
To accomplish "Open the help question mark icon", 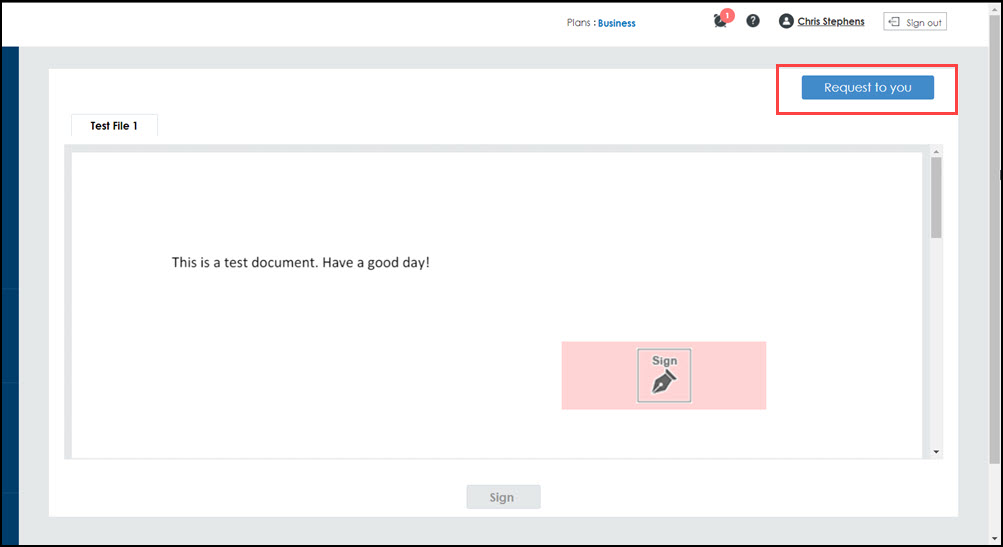I will click(753, 21).
